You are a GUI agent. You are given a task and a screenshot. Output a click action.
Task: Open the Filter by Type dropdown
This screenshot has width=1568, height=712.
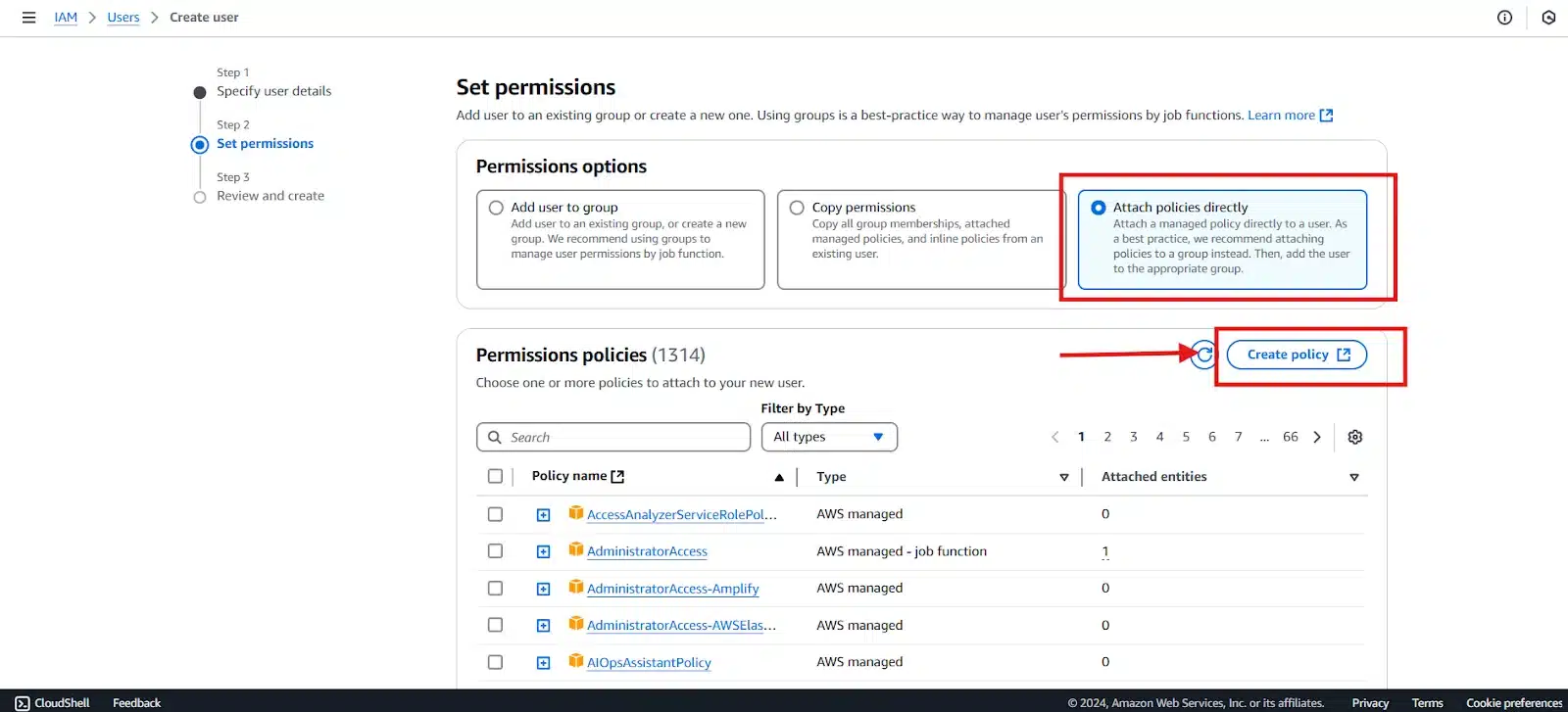tap(829, 437)
